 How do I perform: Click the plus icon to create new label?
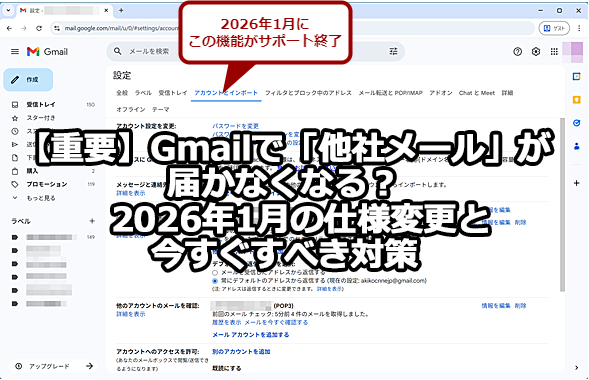(x=92, y=221)
